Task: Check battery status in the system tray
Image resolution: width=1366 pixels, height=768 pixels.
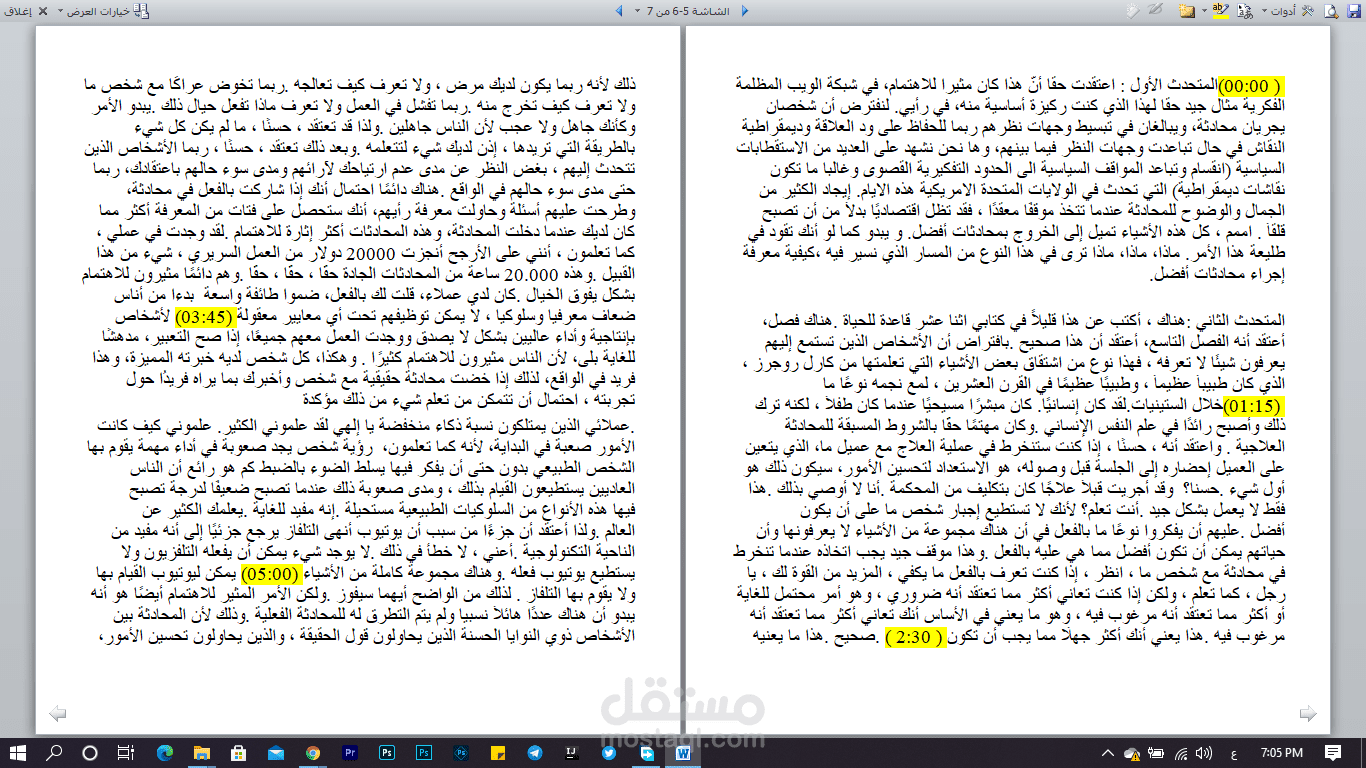Action: click(x=1154, y=754)
